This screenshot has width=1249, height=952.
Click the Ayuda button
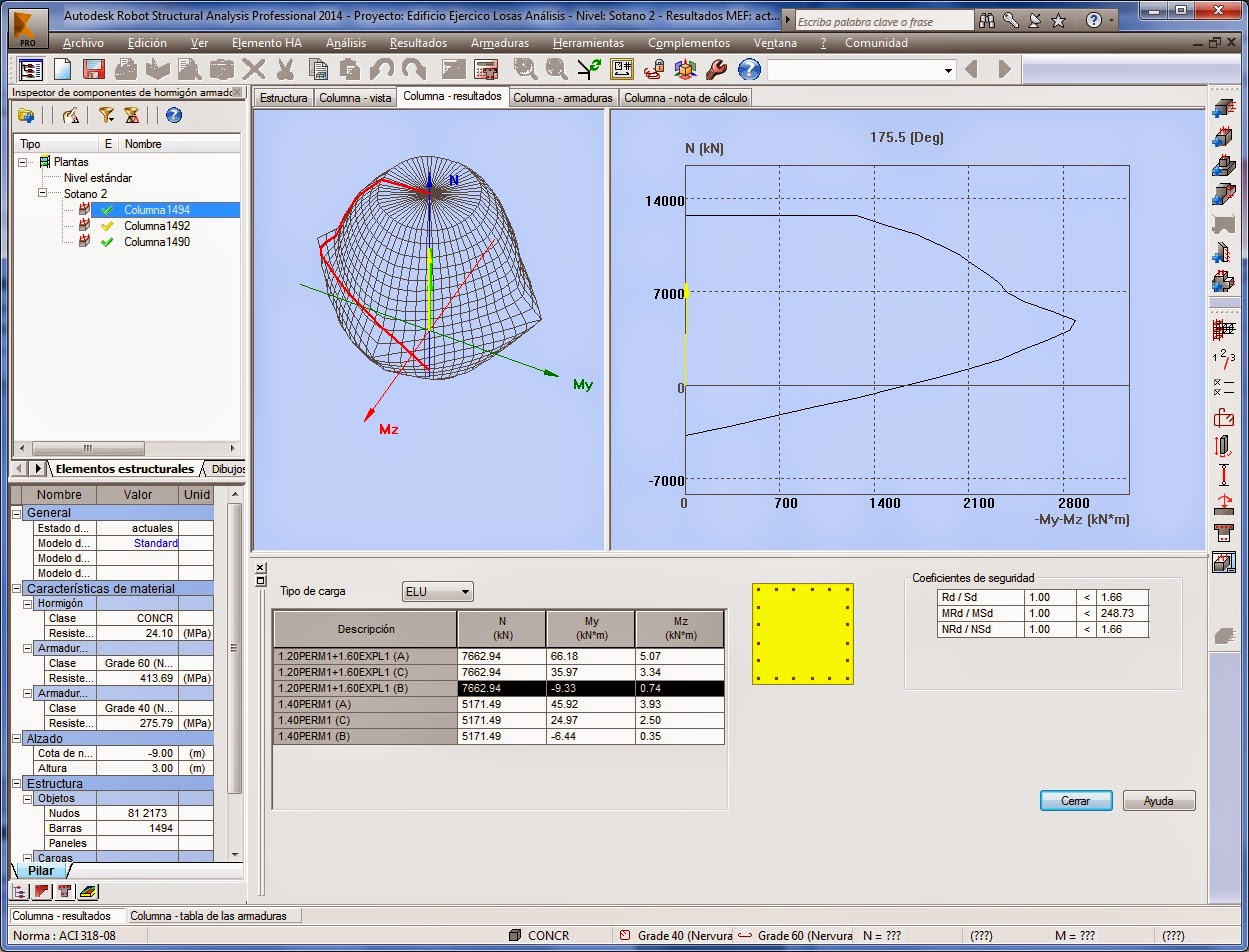1158,800
